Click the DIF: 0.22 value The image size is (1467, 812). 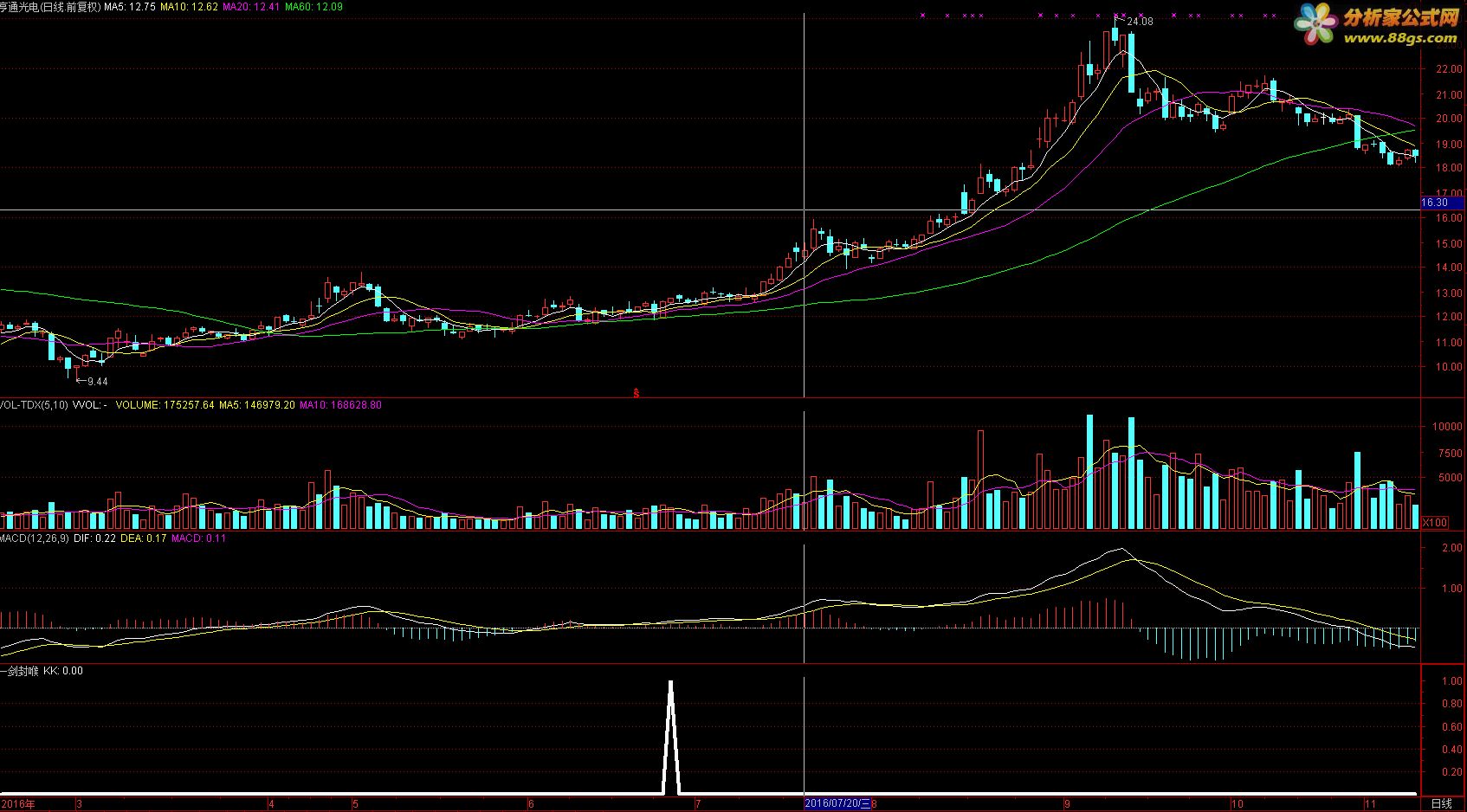pyautogui.click(x=94, y=538)
